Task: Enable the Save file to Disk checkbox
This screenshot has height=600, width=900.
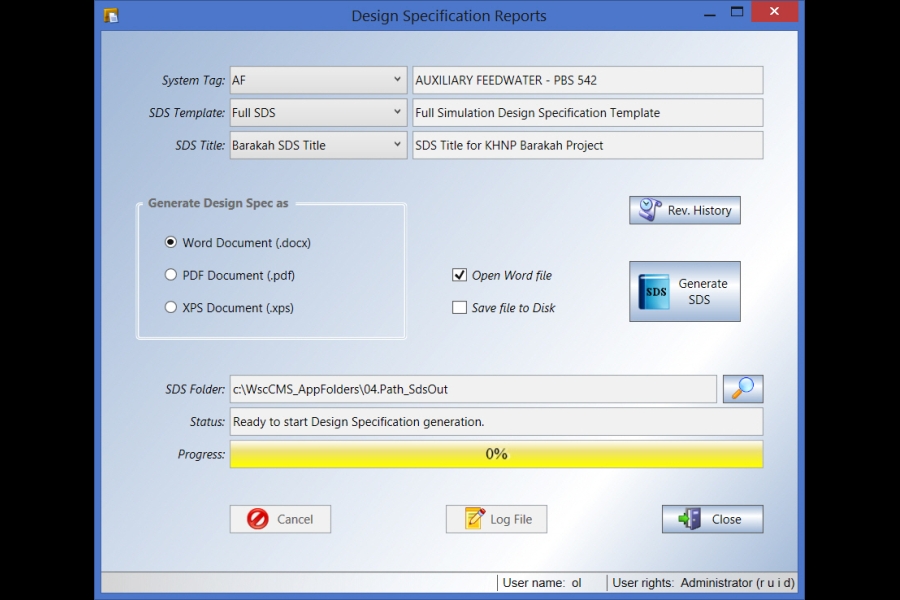Action: 459,308
